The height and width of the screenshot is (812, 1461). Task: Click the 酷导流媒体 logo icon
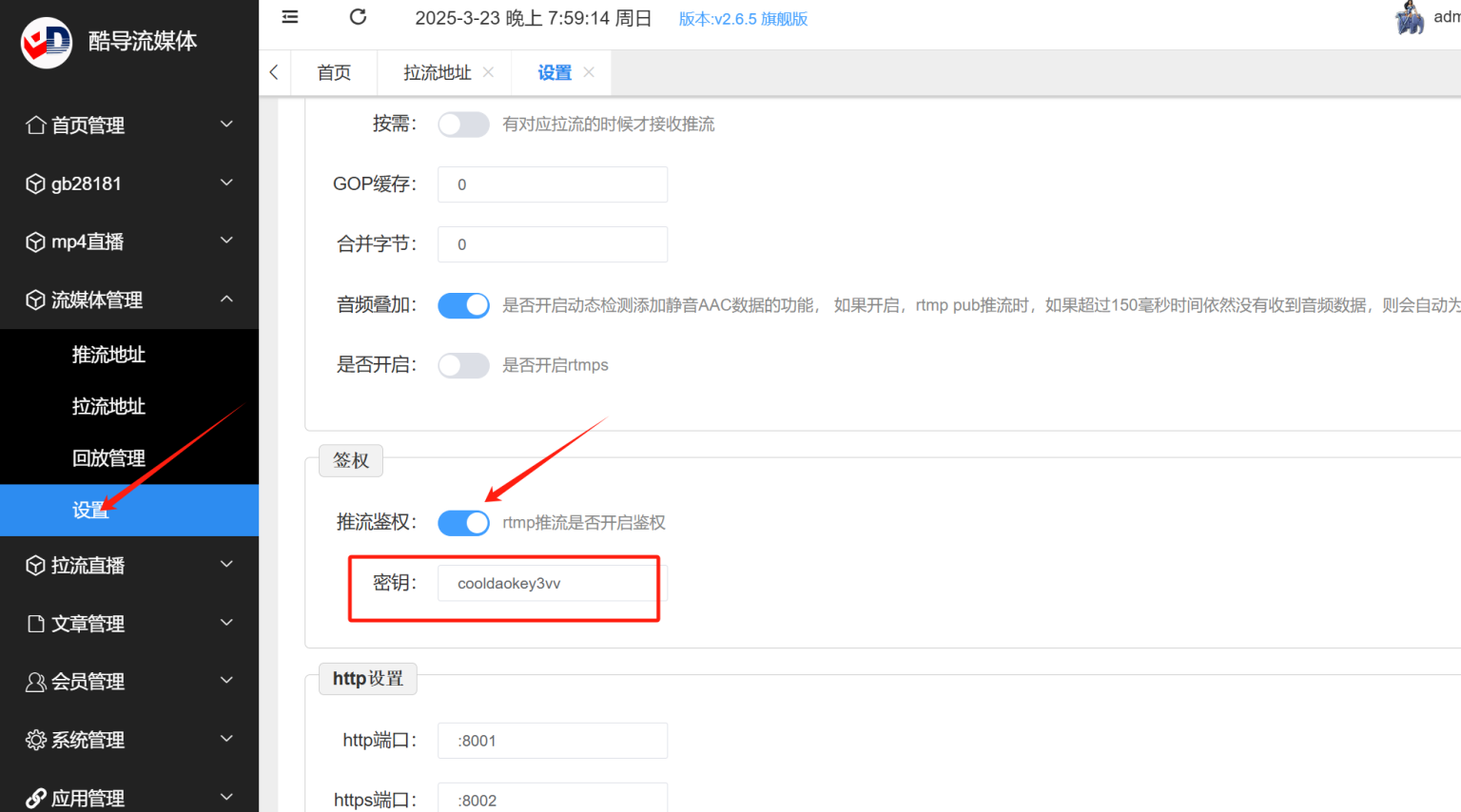(x=46, y=42)
